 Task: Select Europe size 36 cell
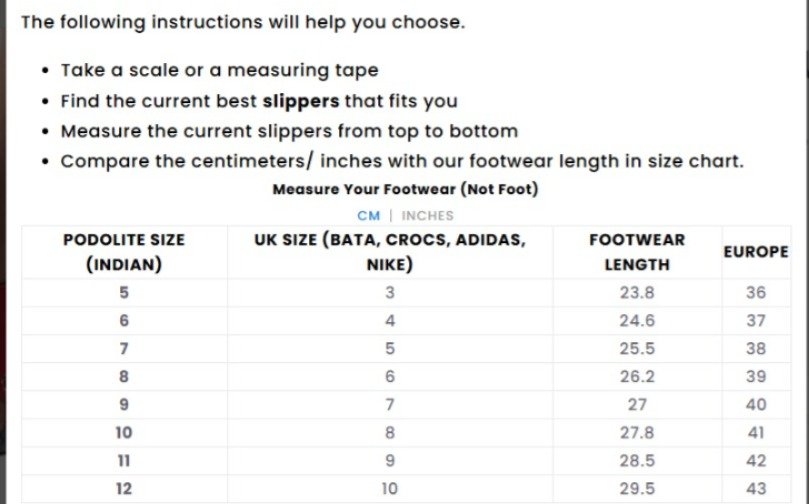click(x=756, y=293)
